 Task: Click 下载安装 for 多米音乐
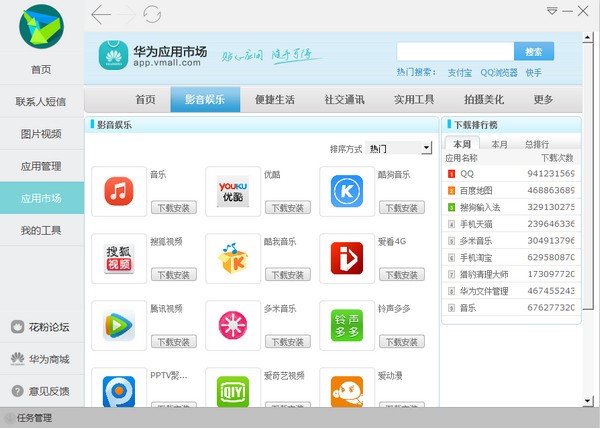[287, 342]
